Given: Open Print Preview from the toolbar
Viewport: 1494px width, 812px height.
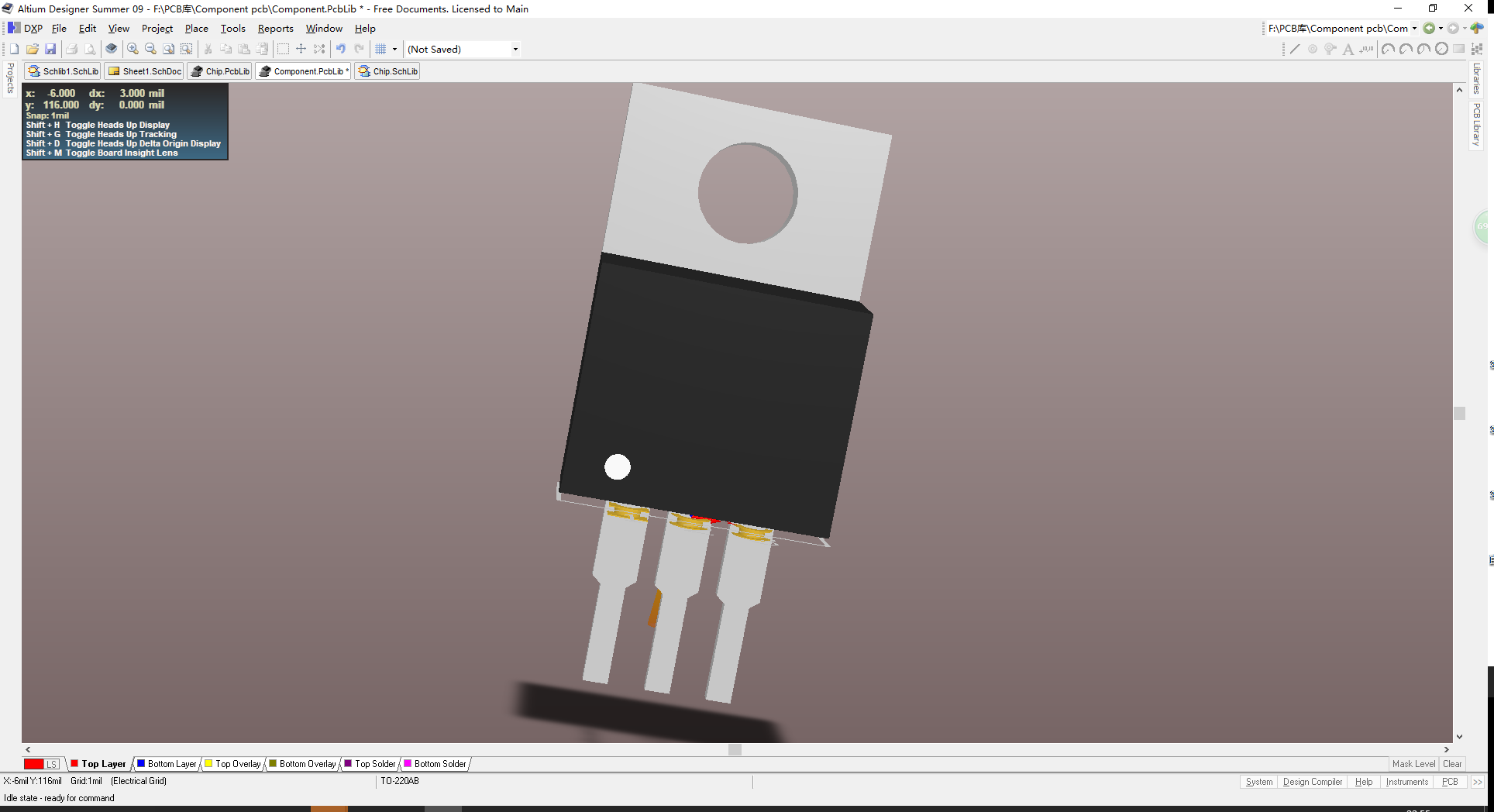Looking at the screenshot, I should (x=90, y=49).
